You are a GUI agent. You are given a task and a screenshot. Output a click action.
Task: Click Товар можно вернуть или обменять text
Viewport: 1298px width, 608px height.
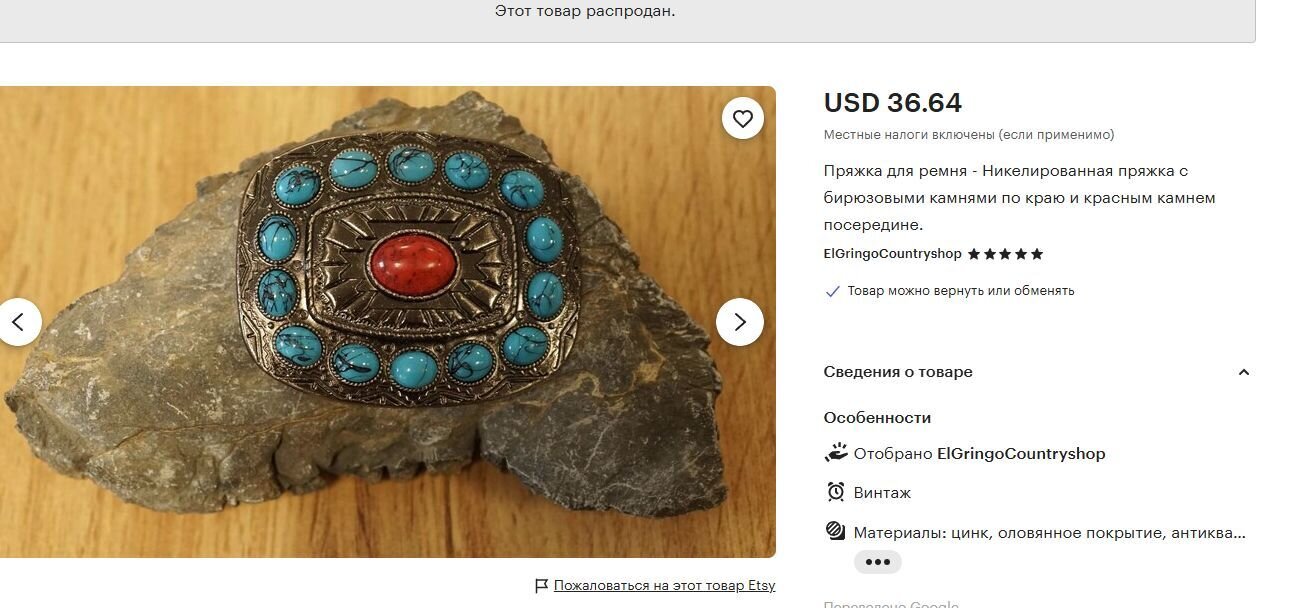(x=961, y=291)
